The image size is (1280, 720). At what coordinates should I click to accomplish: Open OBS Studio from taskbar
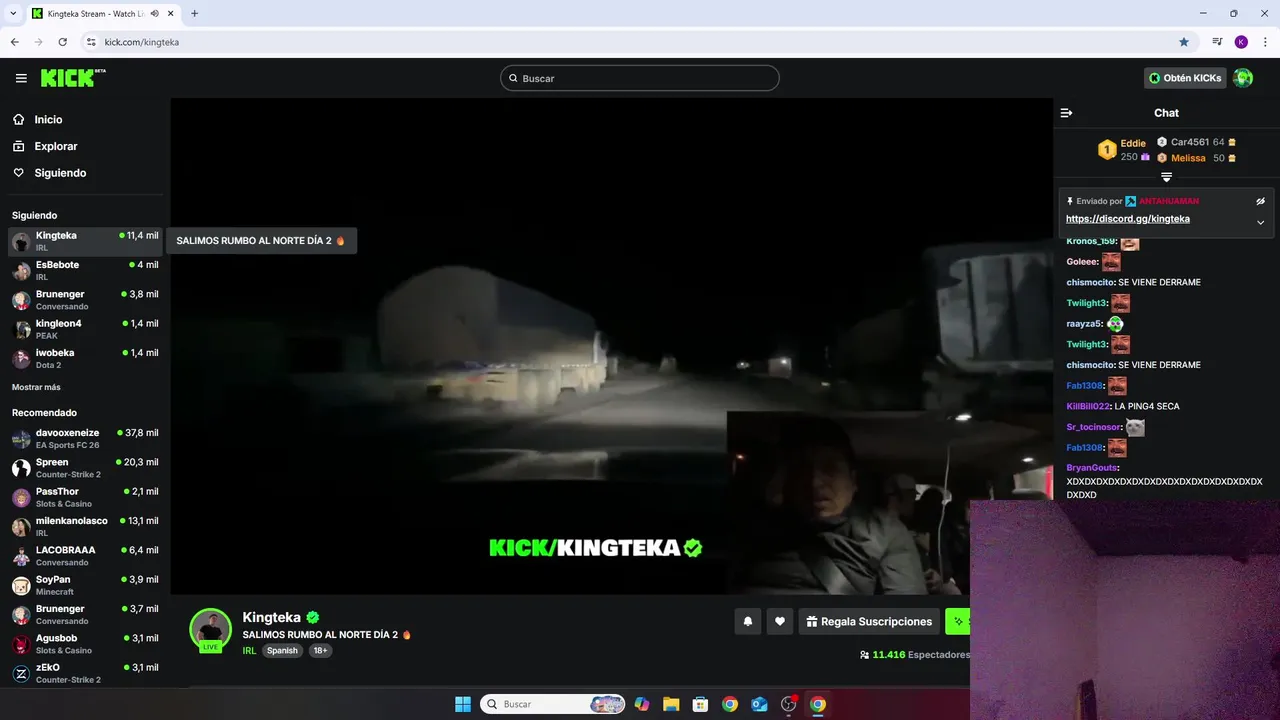click(x=789, y=704)
